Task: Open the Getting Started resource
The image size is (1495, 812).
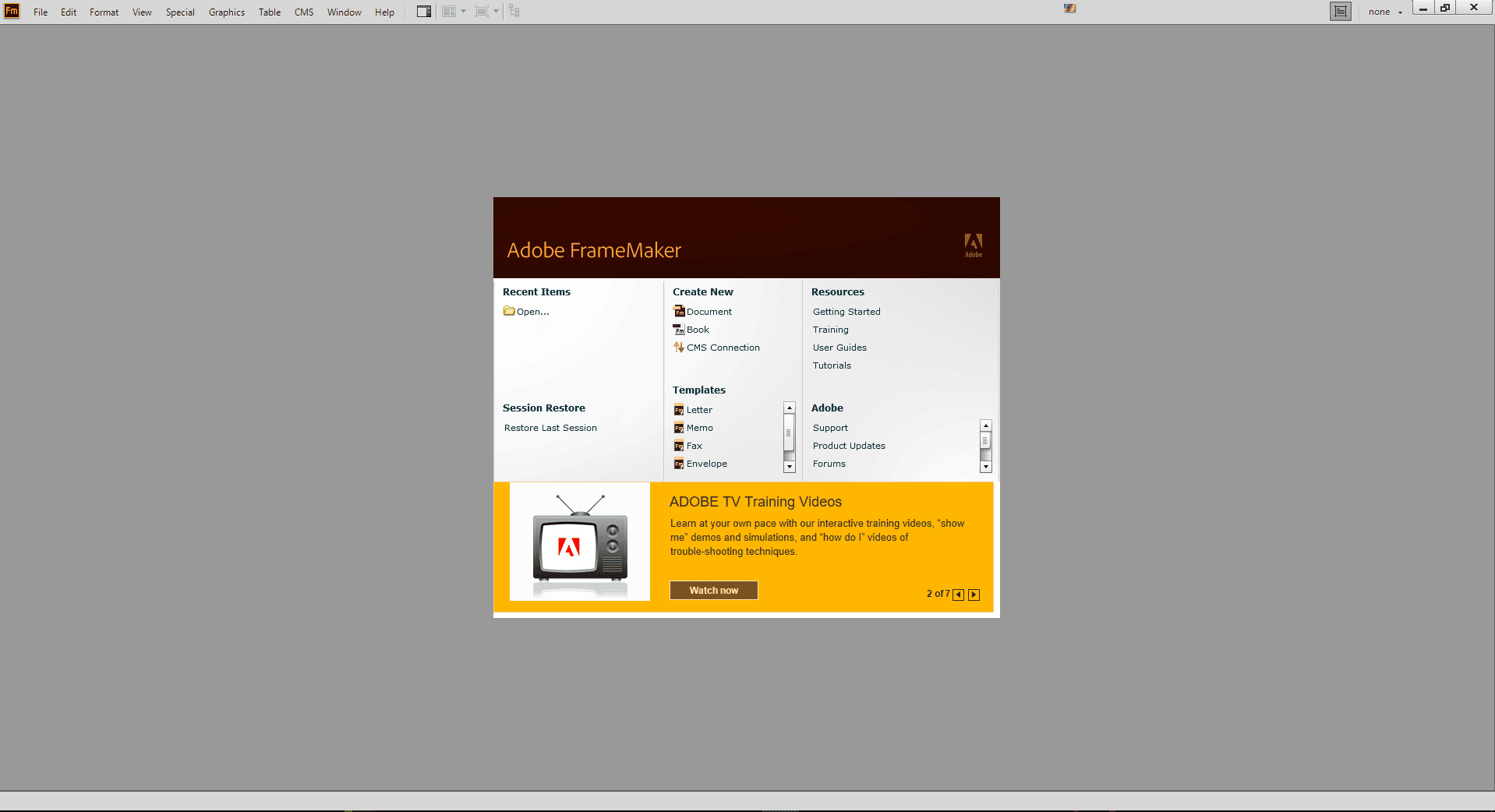Action: click(846, 312)
